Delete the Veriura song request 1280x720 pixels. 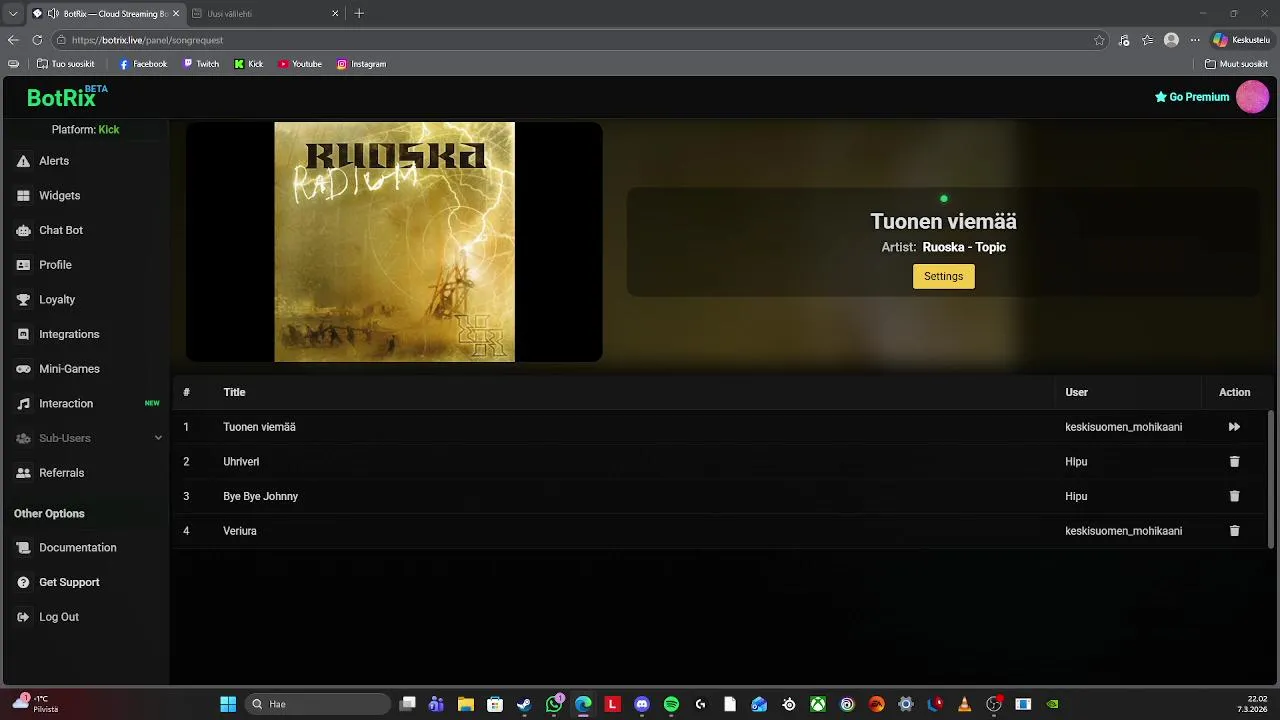click(x=1234, y=531)
